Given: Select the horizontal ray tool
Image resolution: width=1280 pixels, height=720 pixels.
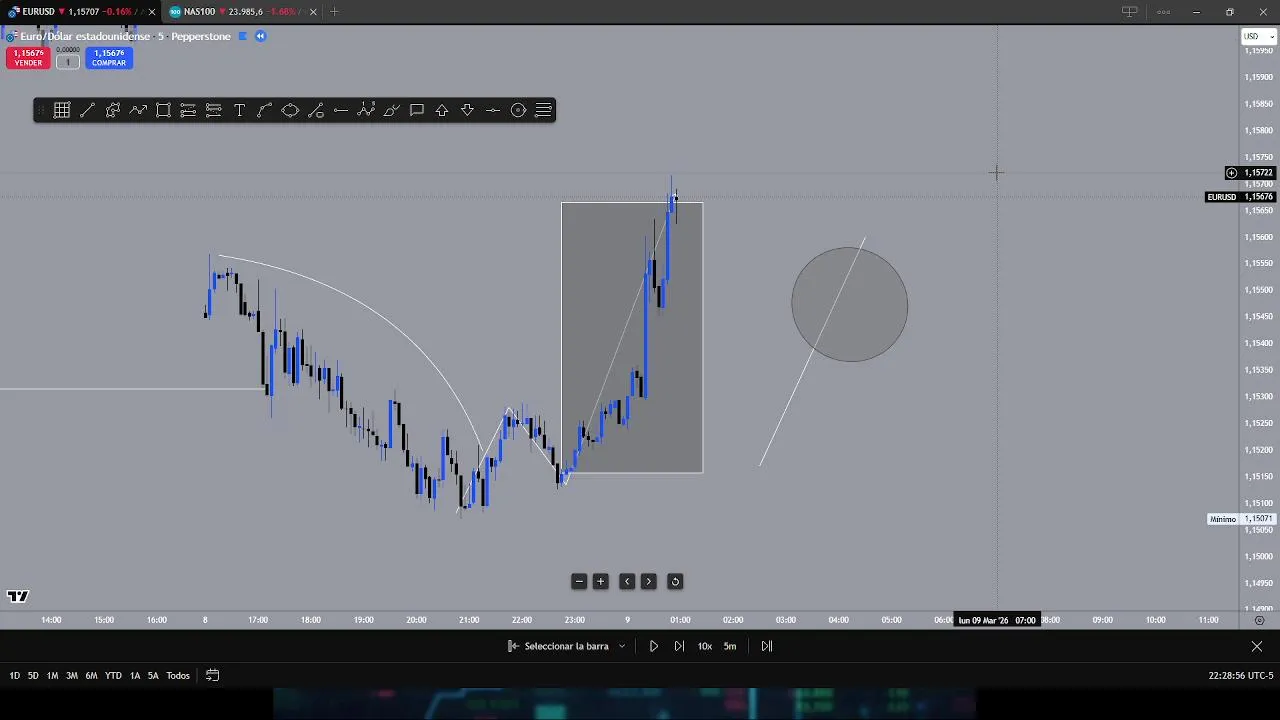Looking at the screenshot, I should point(341,110).
